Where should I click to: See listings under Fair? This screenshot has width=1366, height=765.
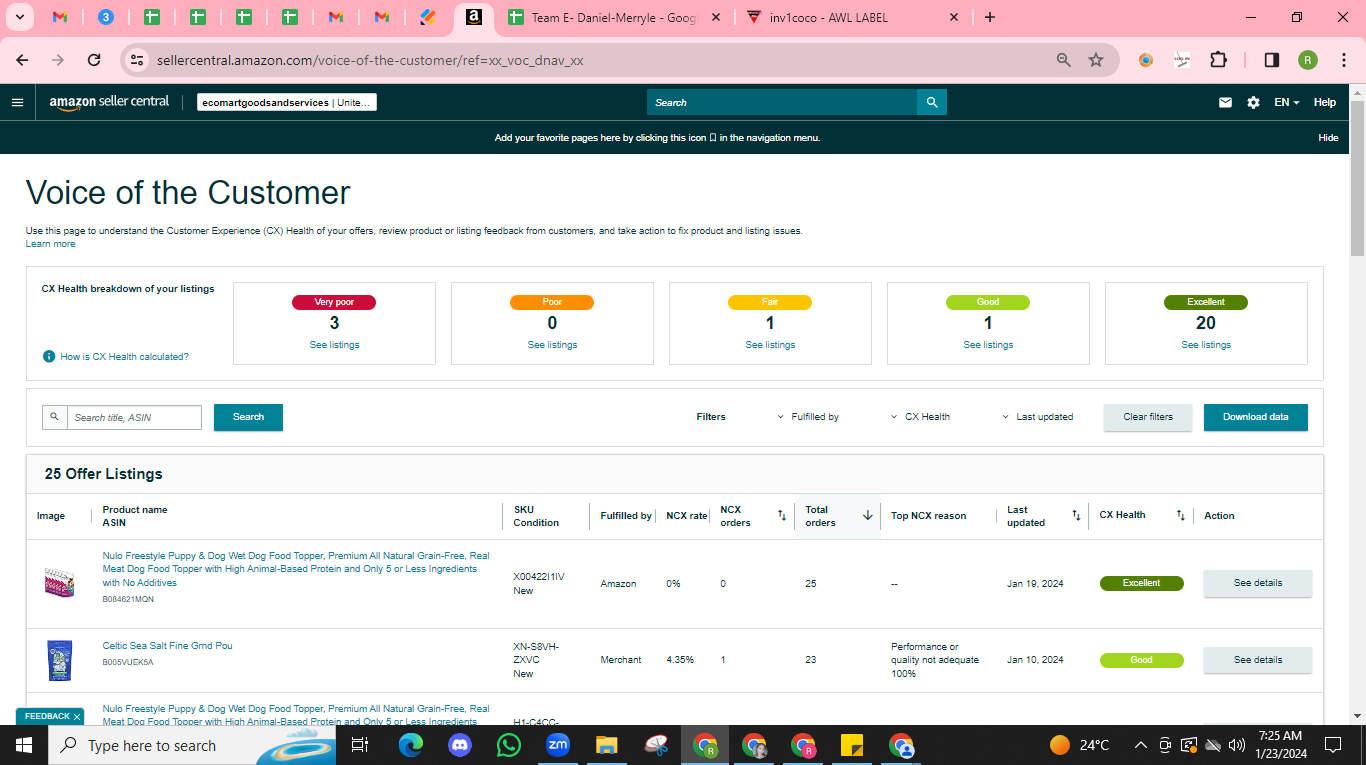770,345
